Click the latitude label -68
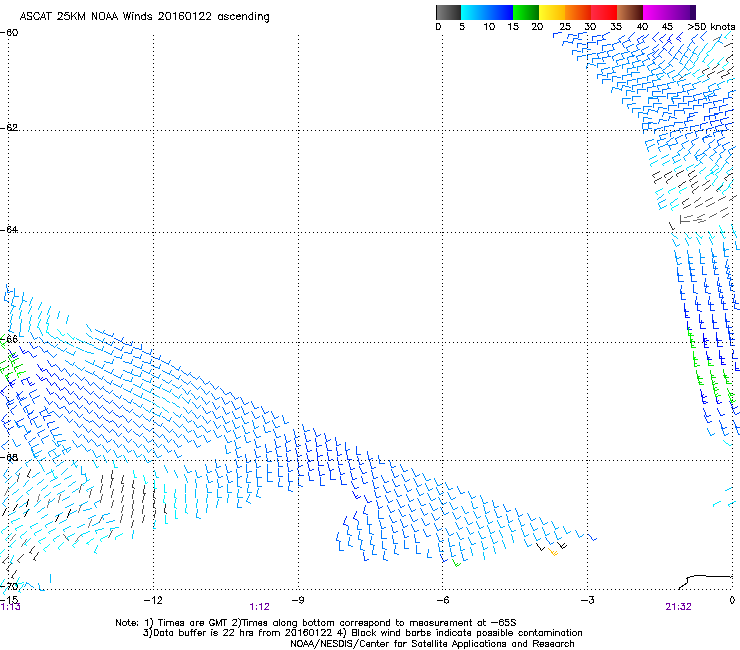 tap(9, 457)
